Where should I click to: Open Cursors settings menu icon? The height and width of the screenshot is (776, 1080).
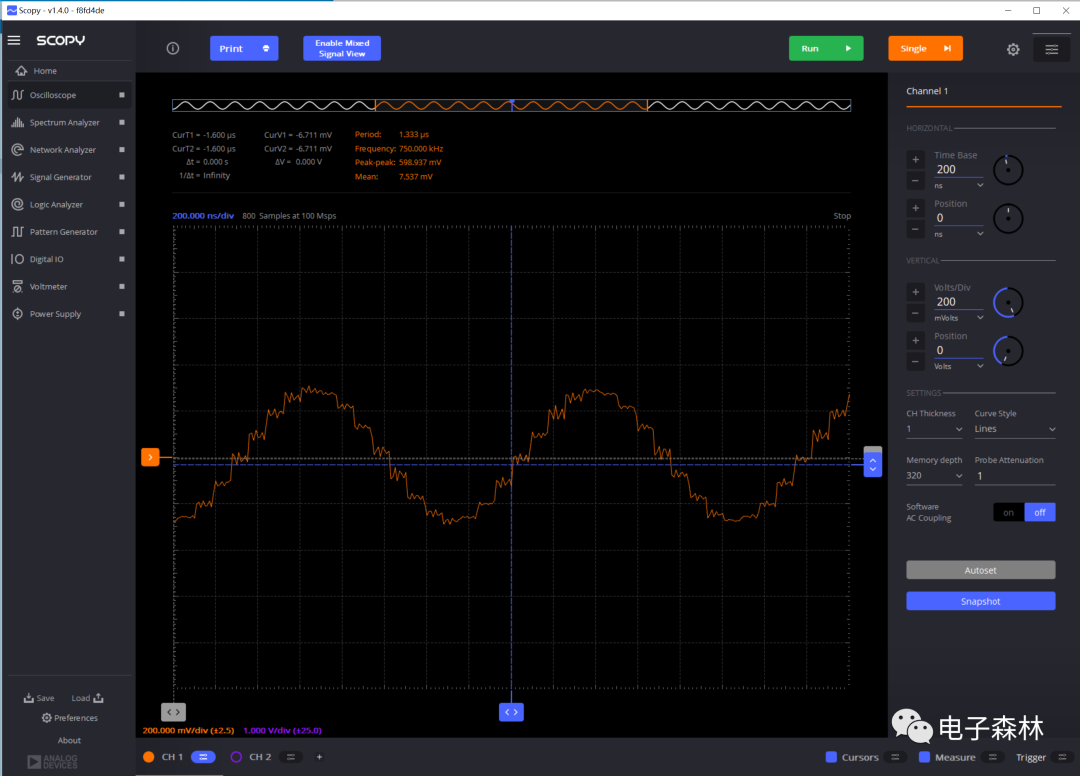(x=895, y=757)
